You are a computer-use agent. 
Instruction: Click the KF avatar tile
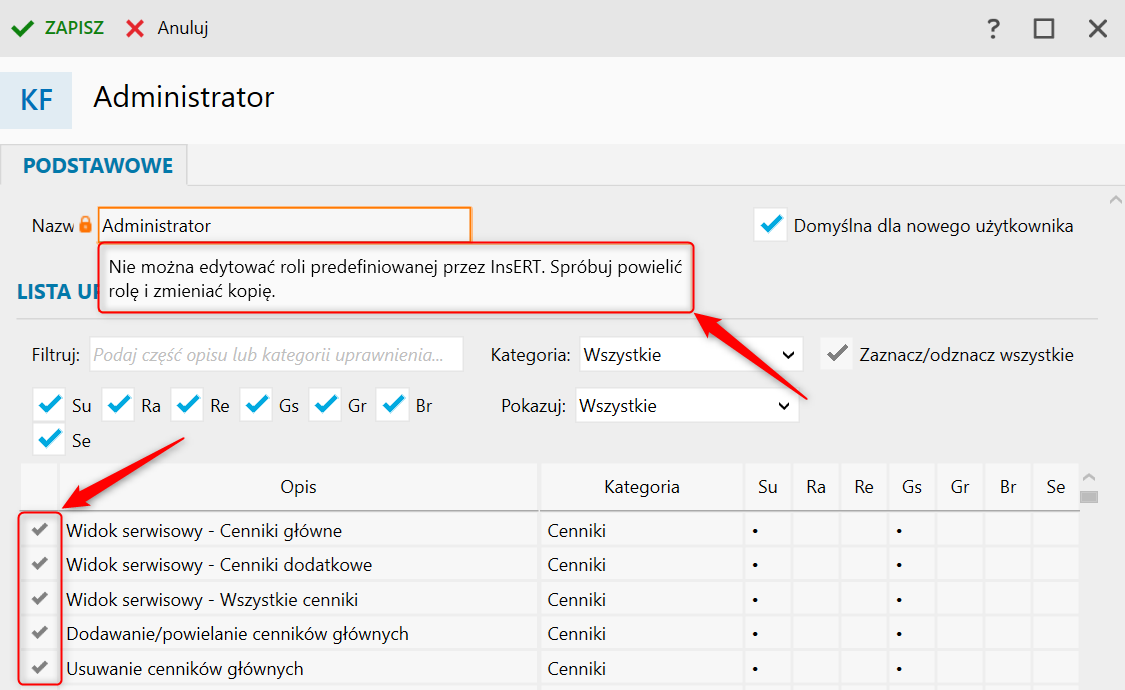[36, 100]
